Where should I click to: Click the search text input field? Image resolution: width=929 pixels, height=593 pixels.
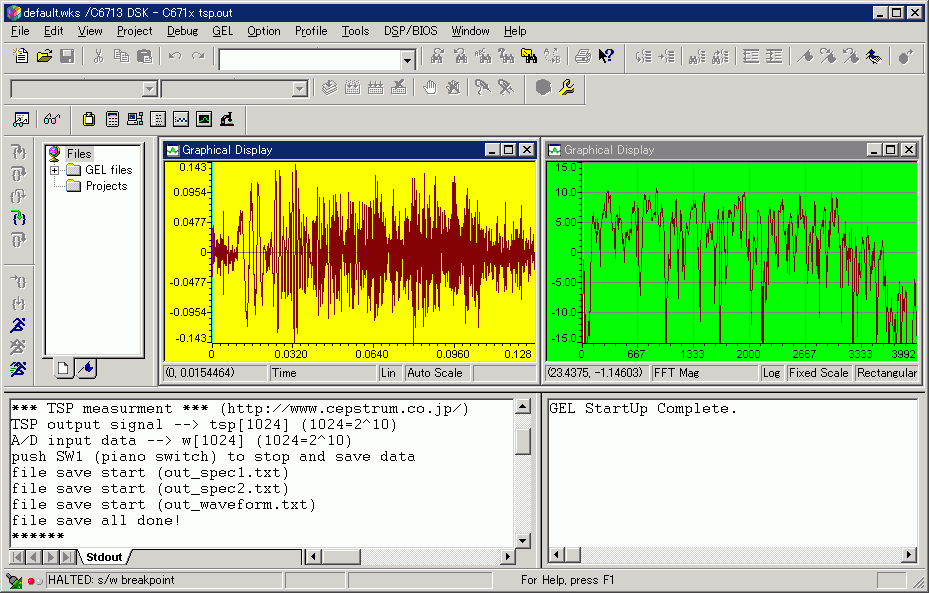(x=310, y=60)
